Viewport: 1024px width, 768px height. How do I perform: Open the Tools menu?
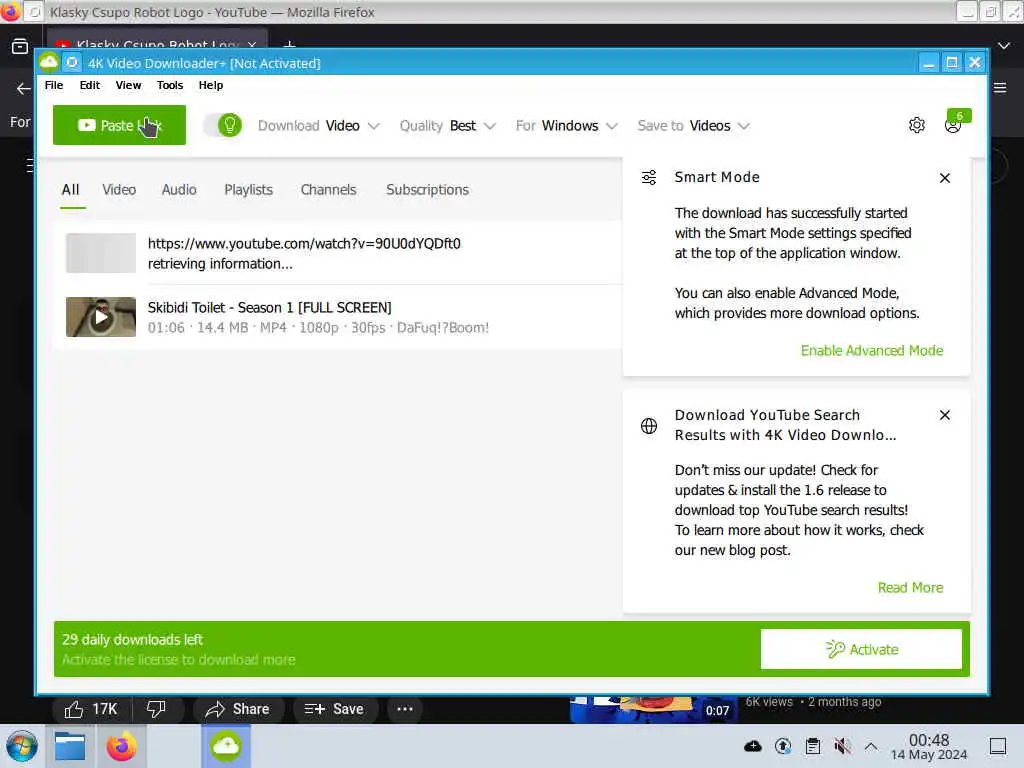(170, 85)
